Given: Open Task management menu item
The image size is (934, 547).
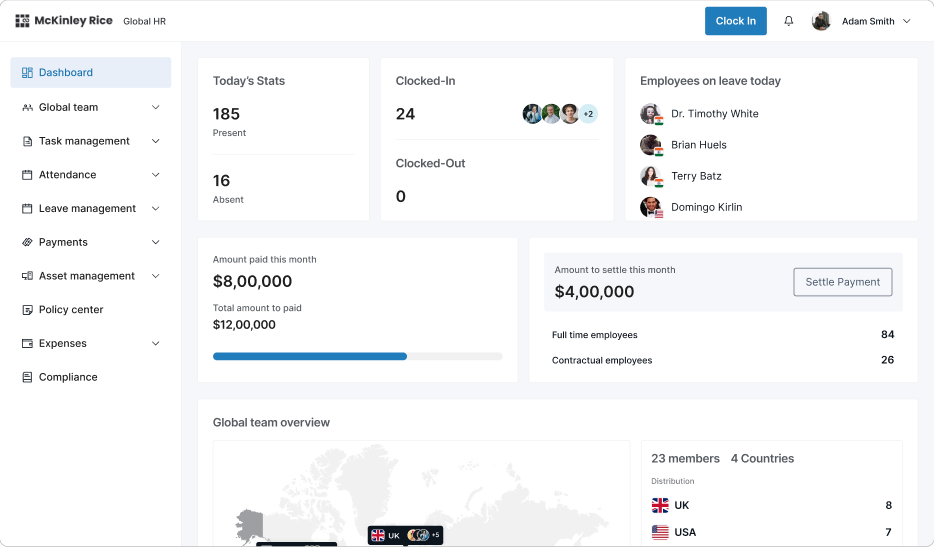Looking at the screenshot, I should [x=91, y=141].
